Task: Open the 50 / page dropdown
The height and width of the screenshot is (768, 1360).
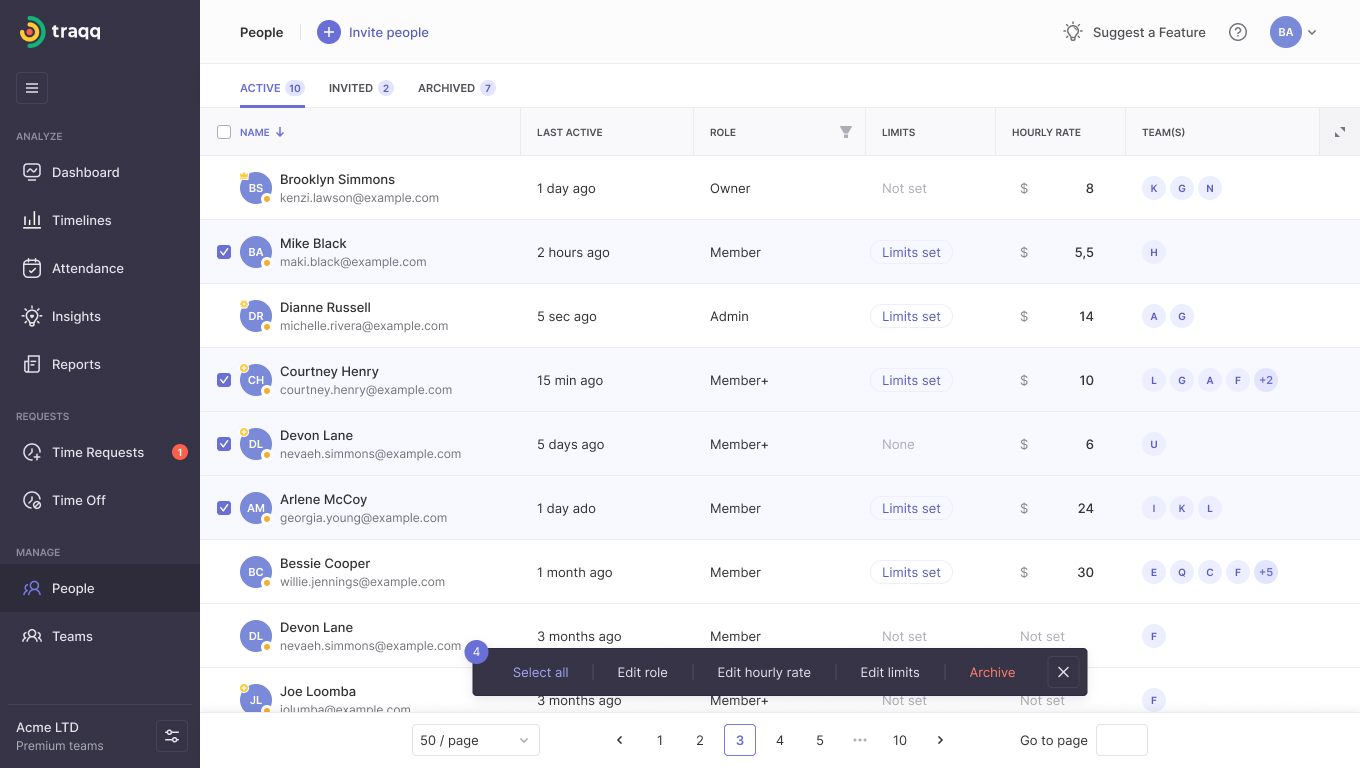Action: (475, 740)
